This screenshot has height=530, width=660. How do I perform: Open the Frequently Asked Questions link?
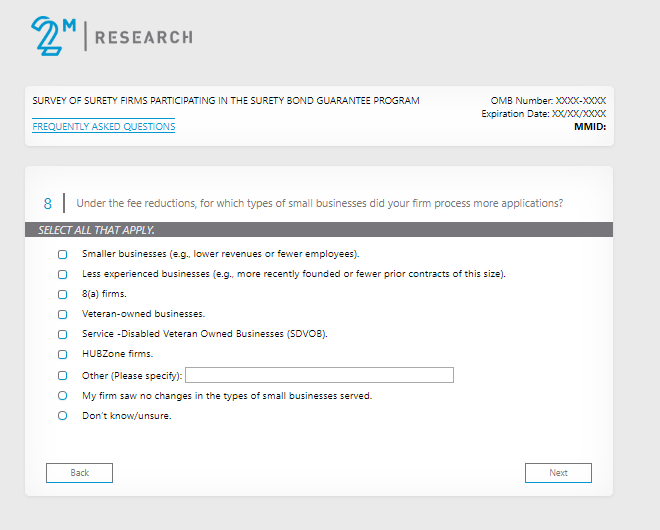(104, 127)
